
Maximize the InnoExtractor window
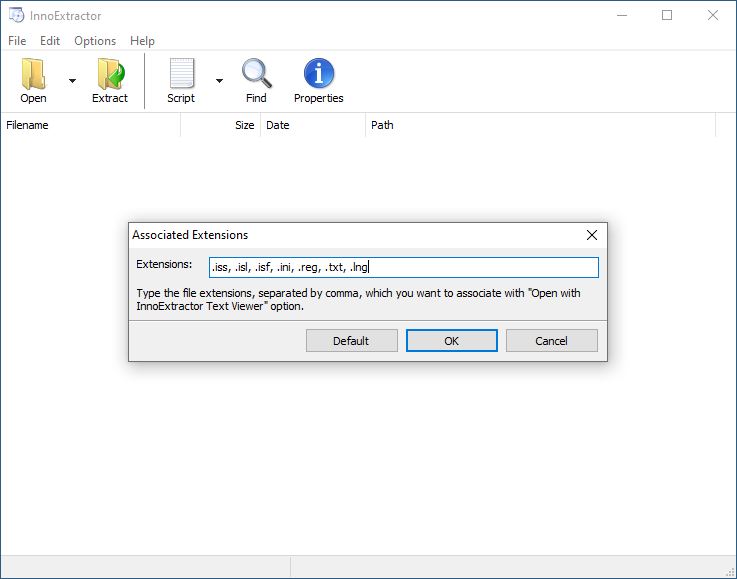pos(666,16)
